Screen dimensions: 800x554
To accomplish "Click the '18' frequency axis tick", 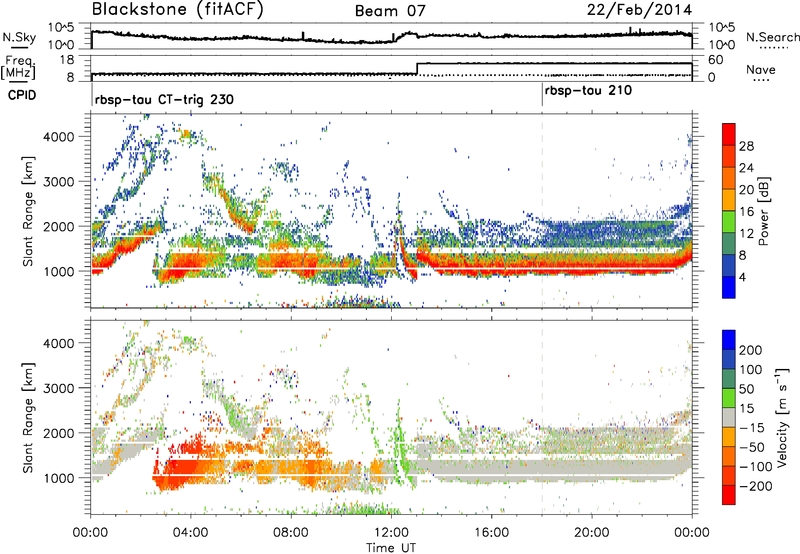I will (67, 60).
